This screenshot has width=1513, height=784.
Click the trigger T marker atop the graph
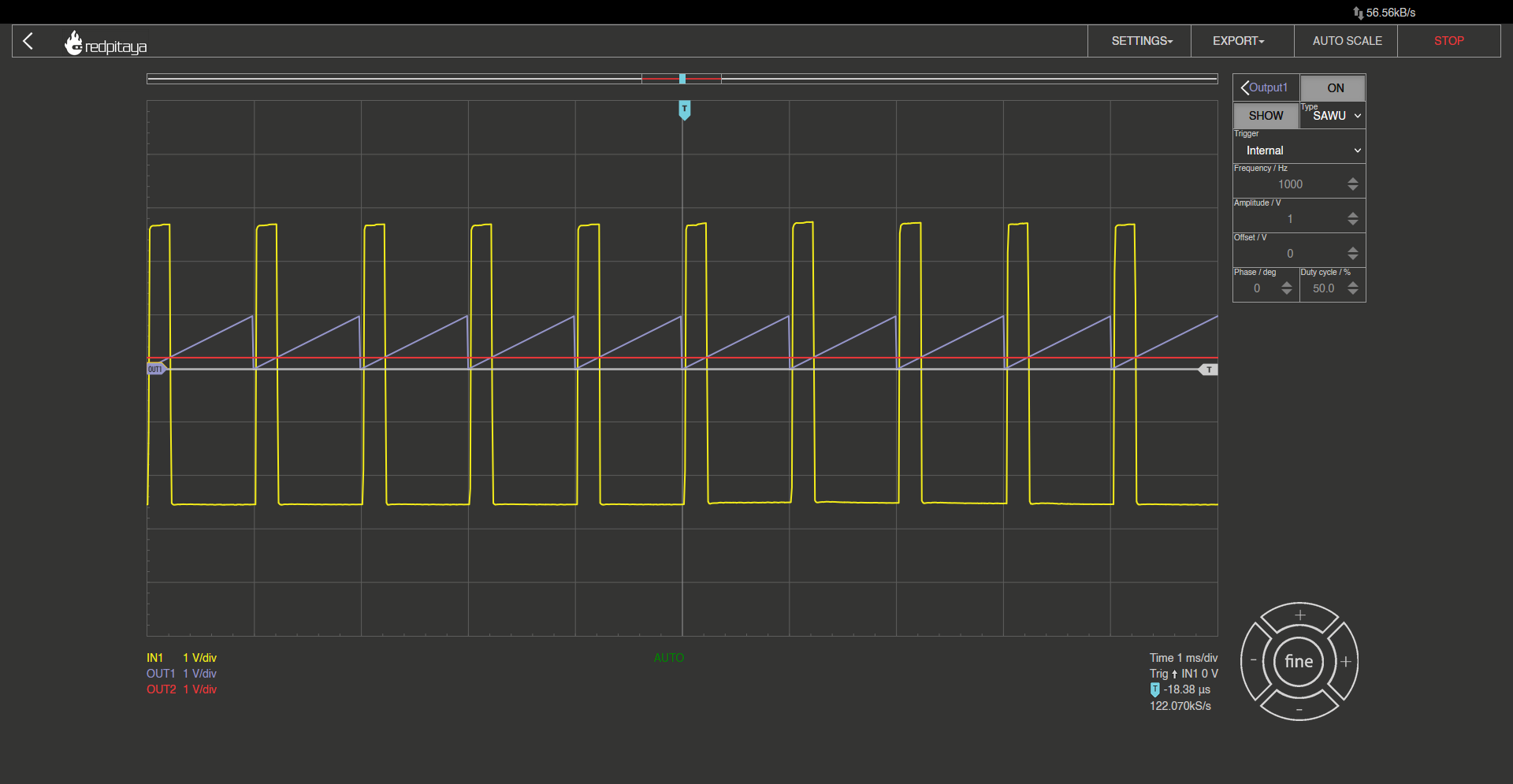pyautogui.click(x=685, y=110)
